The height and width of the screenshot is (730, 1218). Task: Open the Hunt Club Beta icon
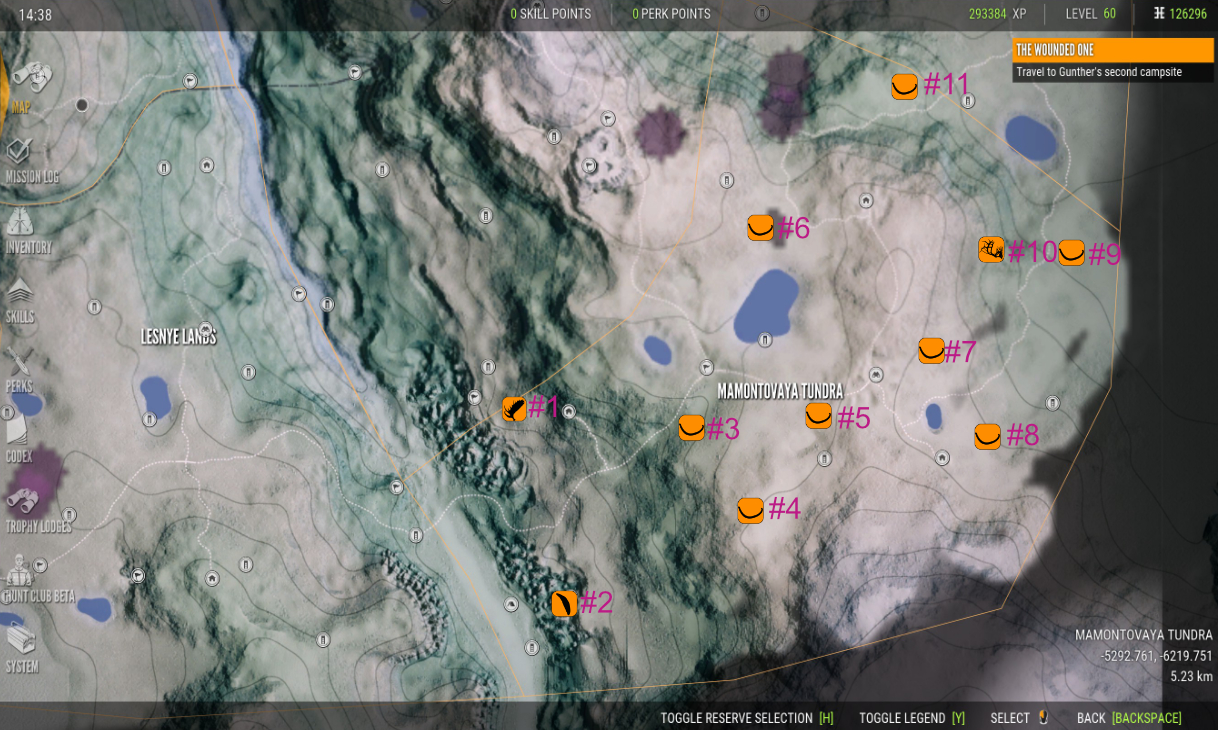click(18, 570)
